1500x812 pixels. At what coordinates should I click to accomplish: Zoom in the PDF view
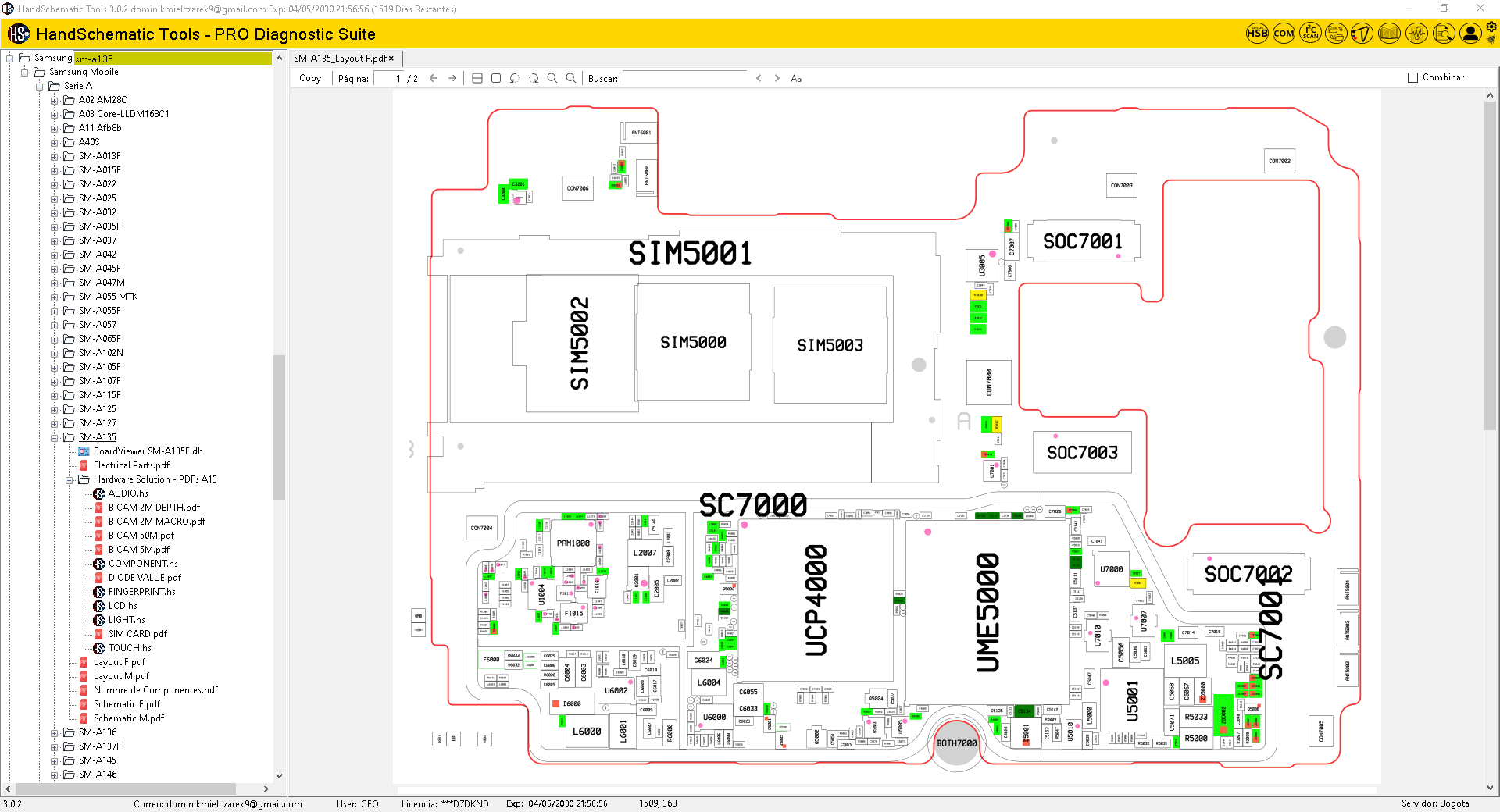[x=571, y=78]
